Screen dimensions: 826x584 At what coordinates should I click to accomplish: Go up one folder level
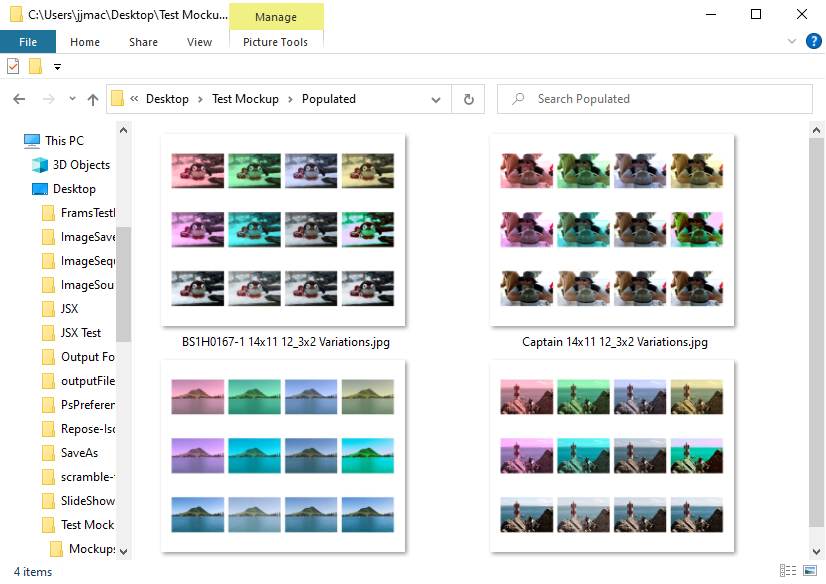pyautogui.click(x=93, y=99)
